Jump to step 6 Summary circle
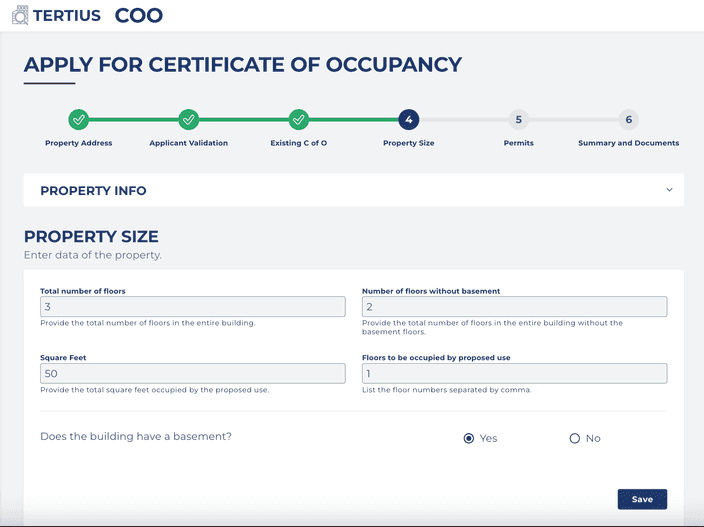 (x=628, y=120)
